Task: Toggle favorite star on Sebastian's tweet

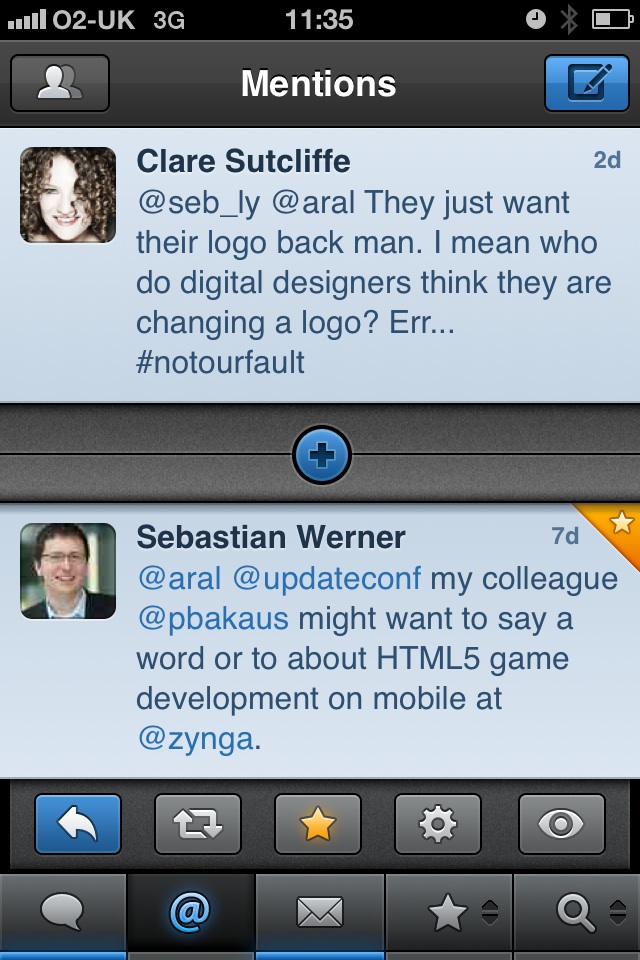Action: tap(318, 824)
